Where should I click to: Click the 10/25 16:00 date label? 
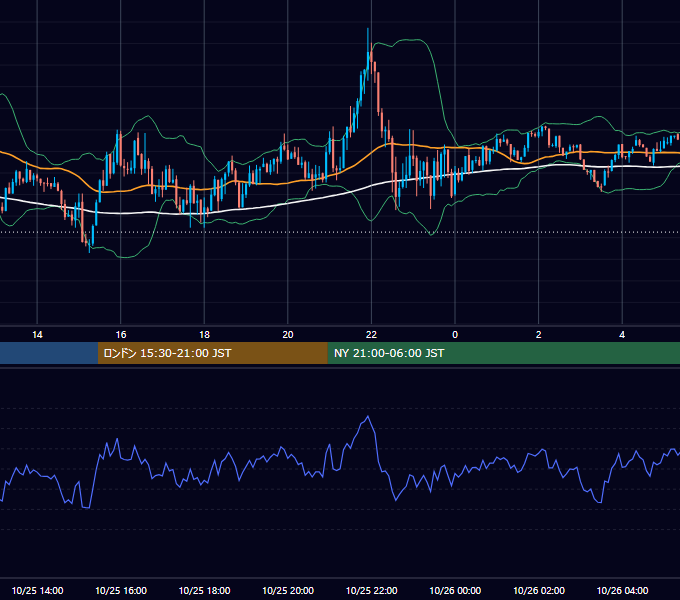click(121, 590)
